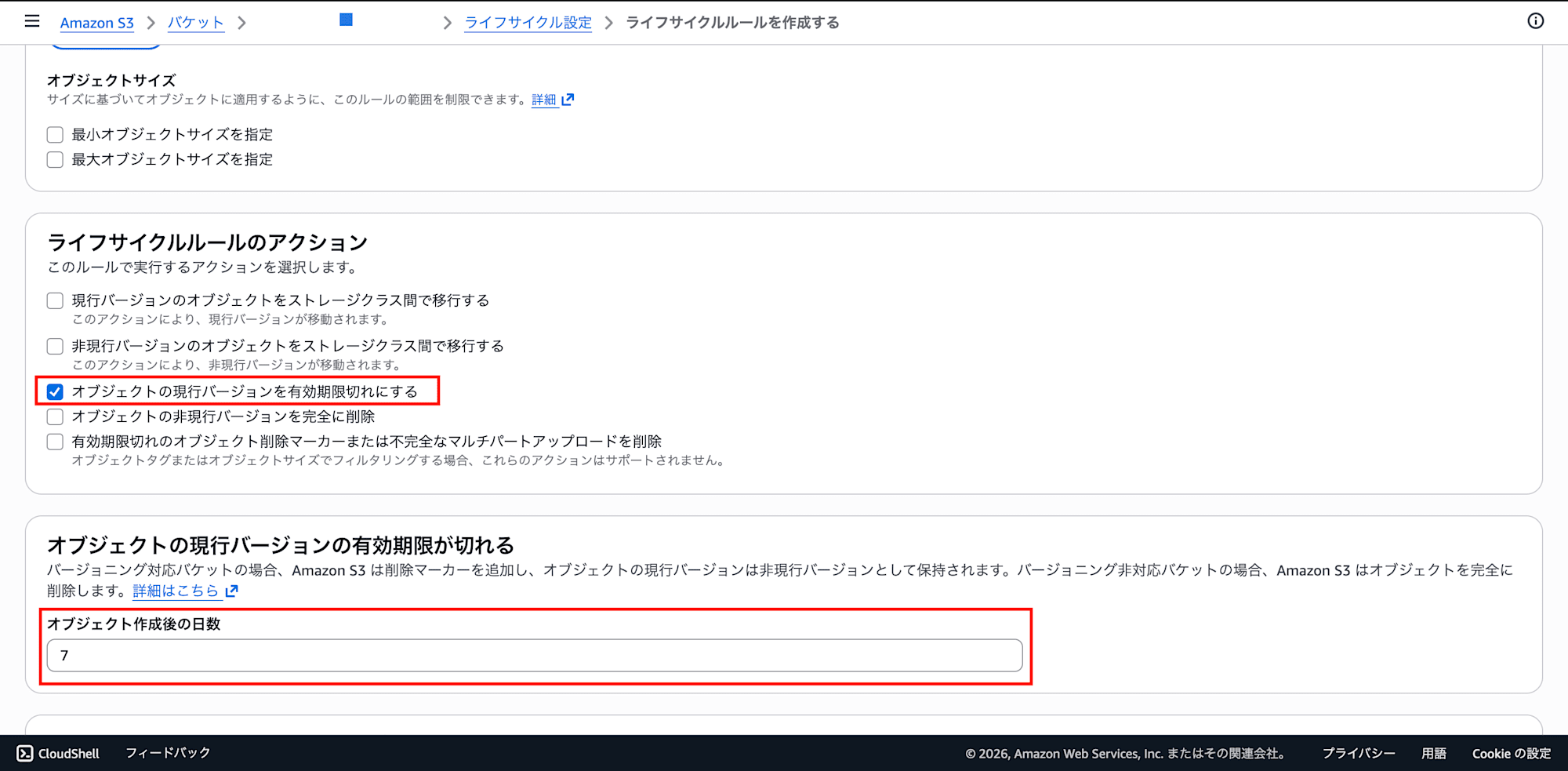Click オブジェクトサイズ heading text
Viewport: 1568px width, 771px height.
click(111, 81)
